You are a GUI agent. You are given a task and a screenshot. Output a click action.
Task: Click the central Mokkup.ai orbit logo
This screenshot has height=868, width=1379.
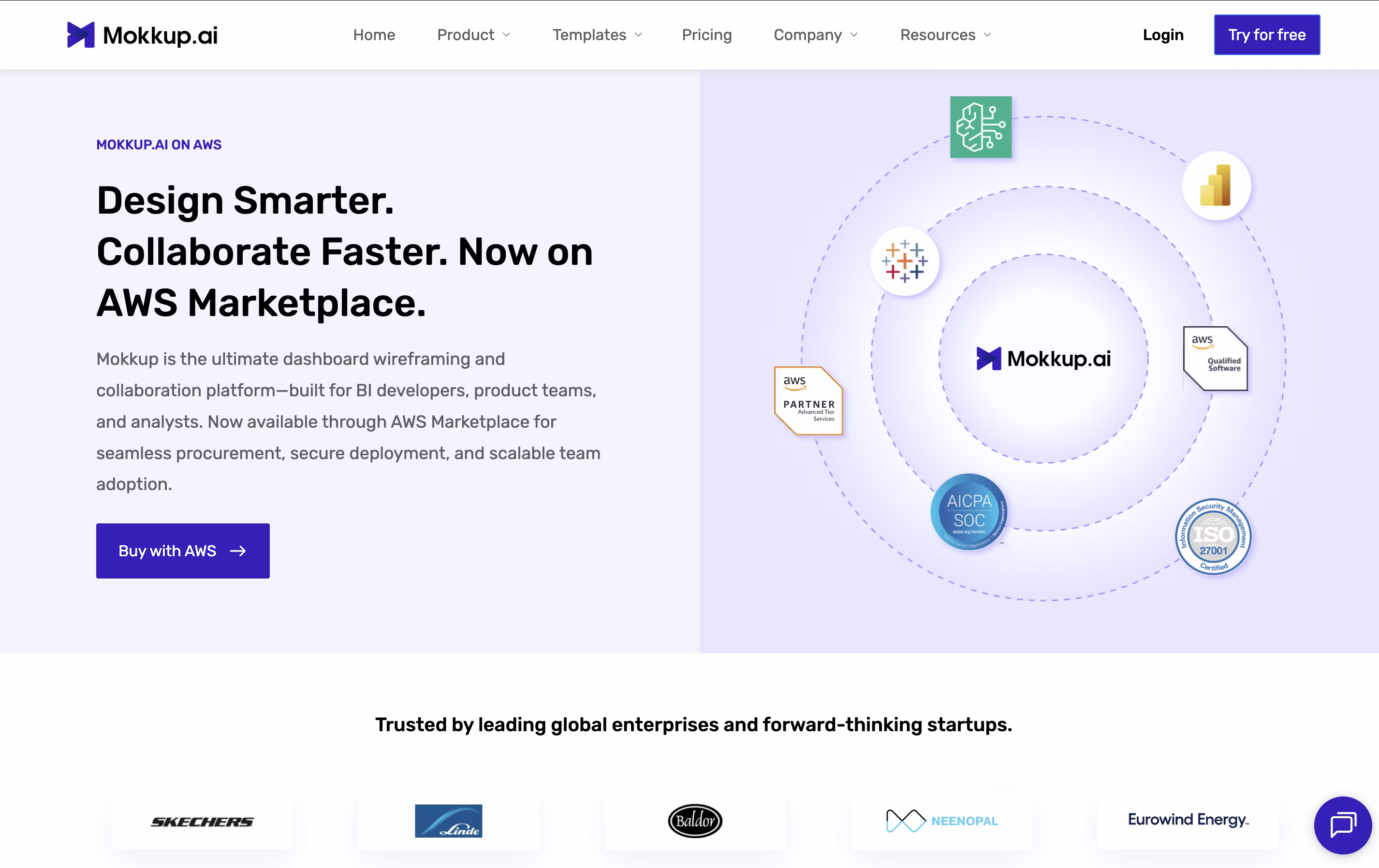click(x=1043, y=359)
